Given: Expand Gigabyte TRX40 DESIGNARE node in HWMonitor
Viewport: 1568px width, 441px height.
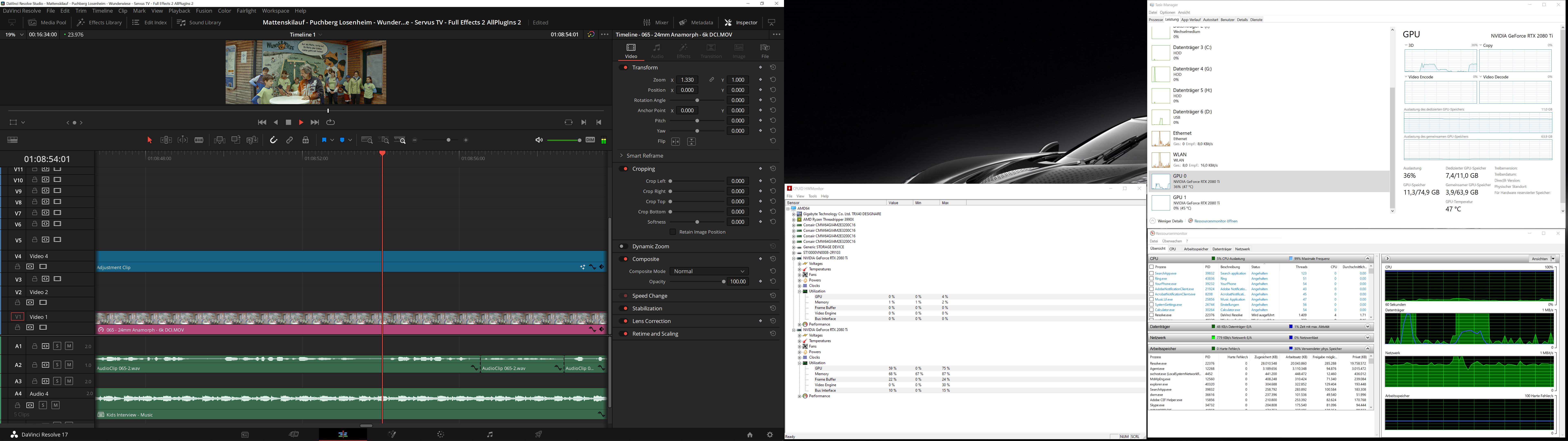Looking at the screenshot, I should click(x=794, y=214).
